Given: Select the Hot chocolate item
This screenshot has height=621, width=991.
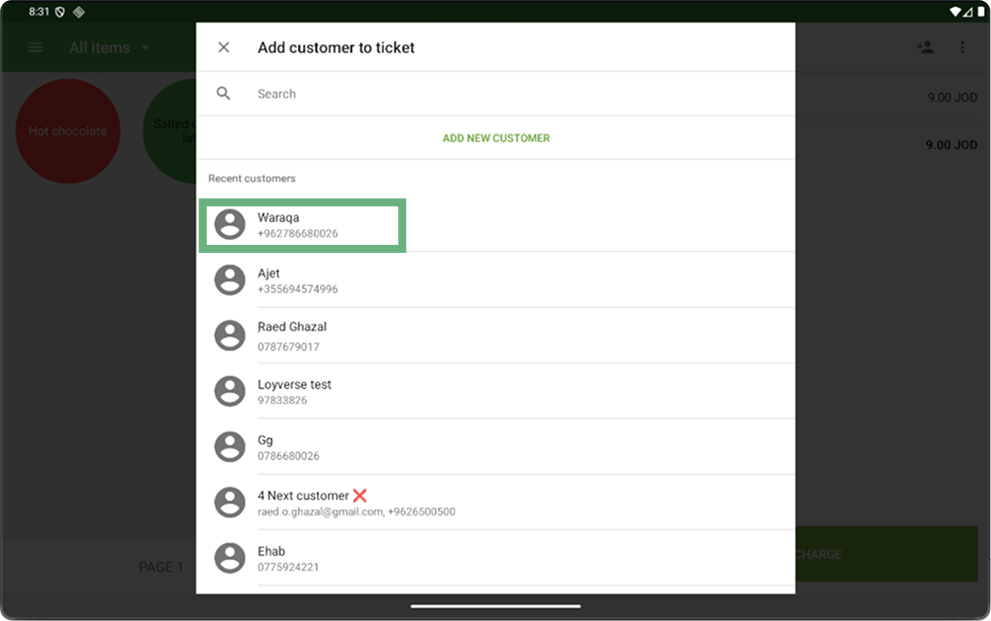Looking at the screenshot, I should tap(68, 131).
